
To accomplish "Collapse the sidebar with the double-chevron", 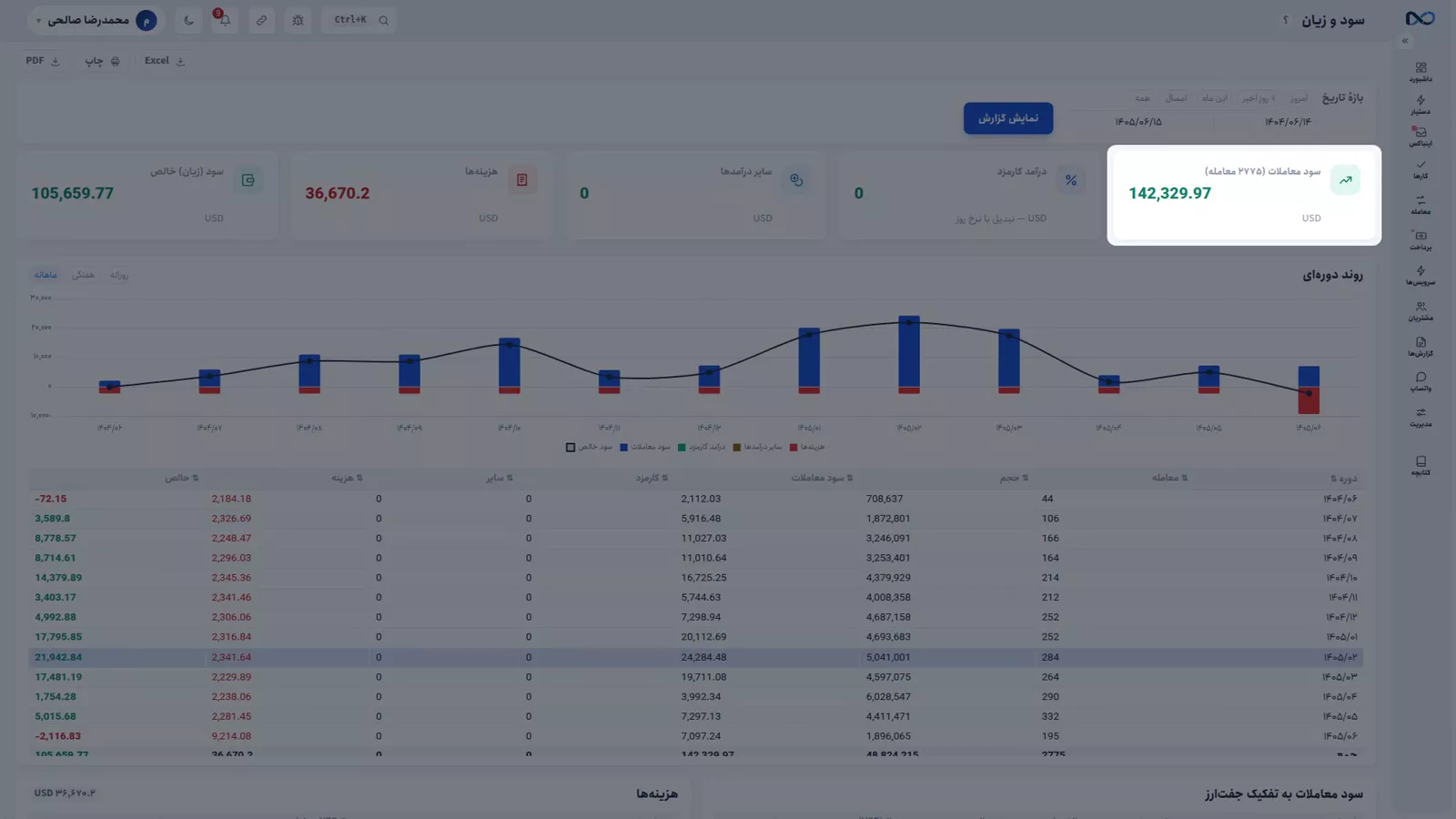I will [x=1405, y=41].
